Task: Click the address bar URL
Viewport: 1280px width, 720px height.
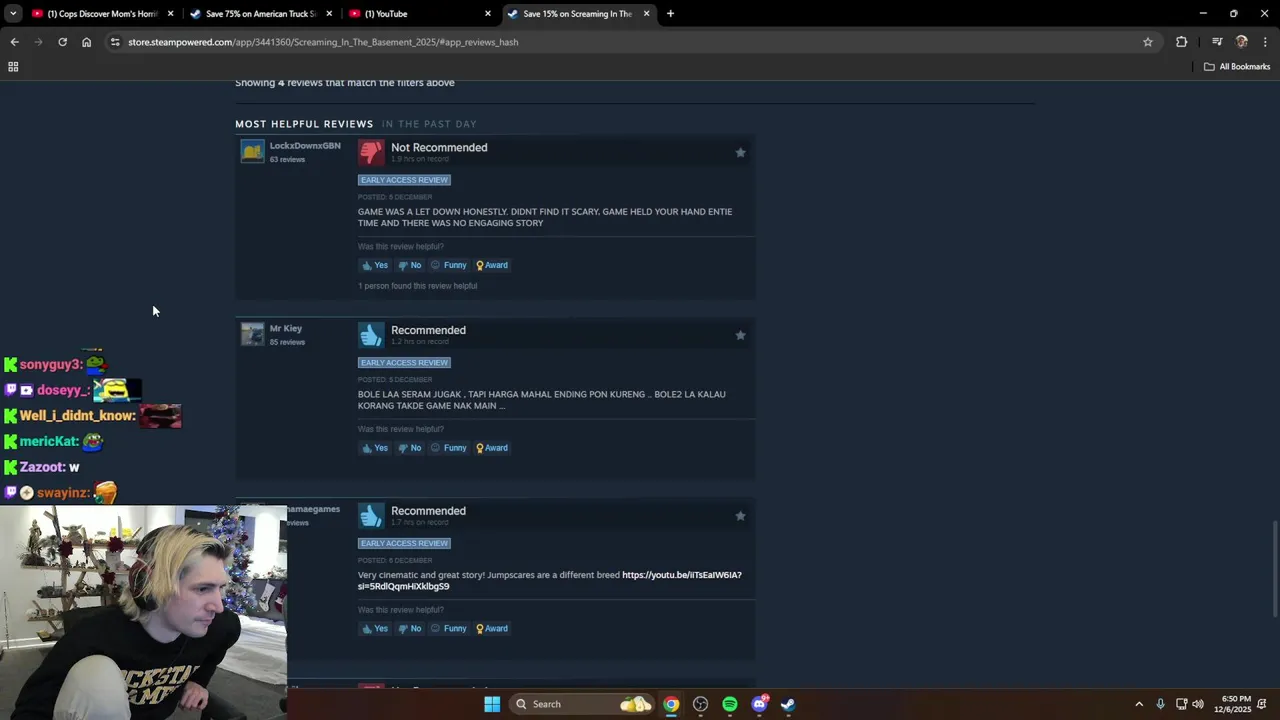Action: click(323, 42)
